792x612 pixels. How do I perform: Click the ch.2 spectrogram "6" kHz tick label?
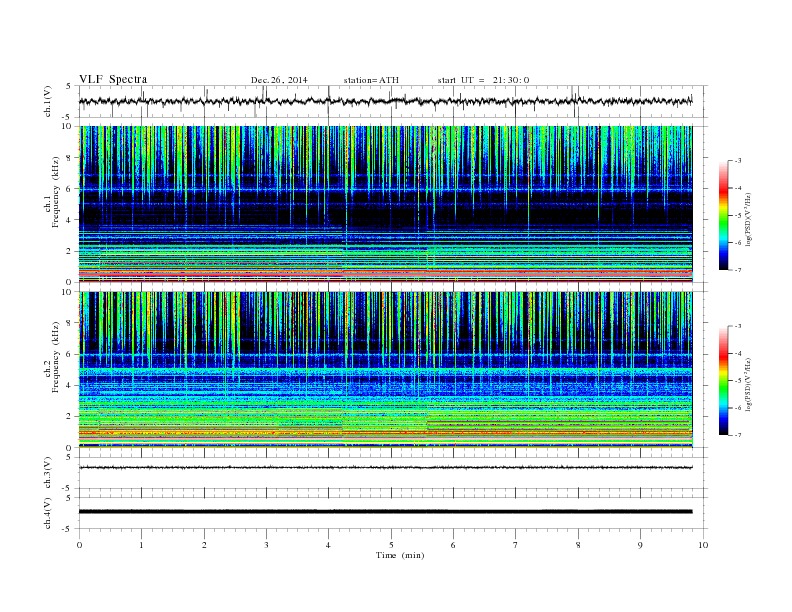pos(69,354)
